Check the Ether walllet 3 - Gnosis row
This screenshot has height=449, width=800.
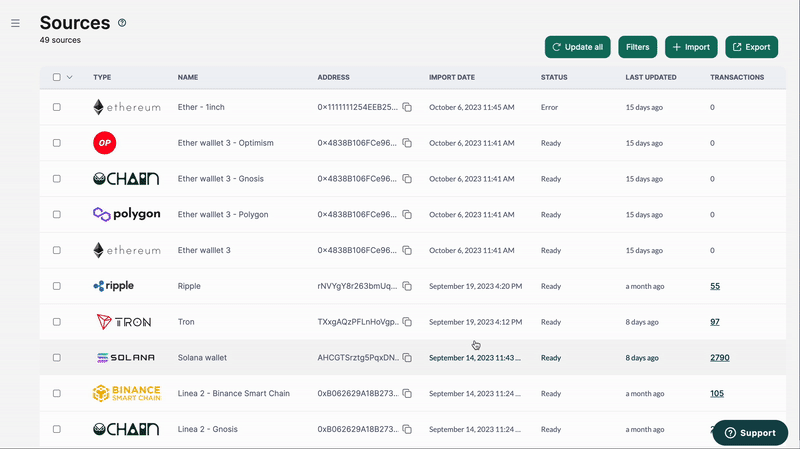(x=57, y=179)
